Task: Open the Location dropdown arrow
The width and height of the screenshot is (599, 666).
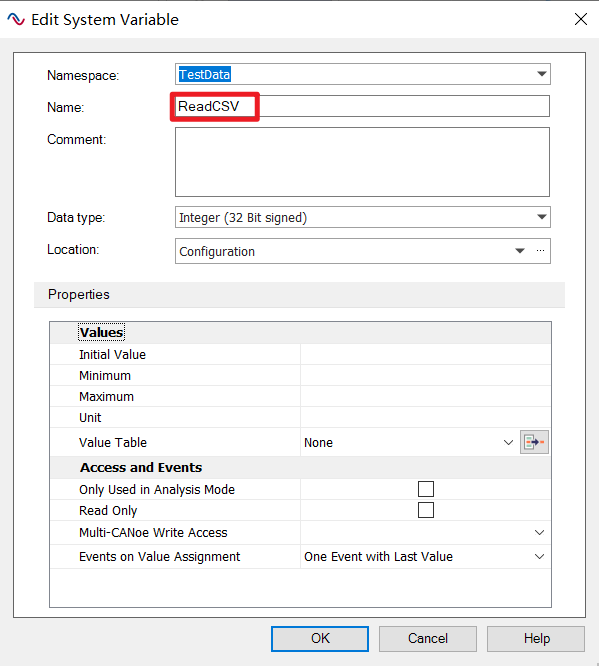Action: point(520,251)
